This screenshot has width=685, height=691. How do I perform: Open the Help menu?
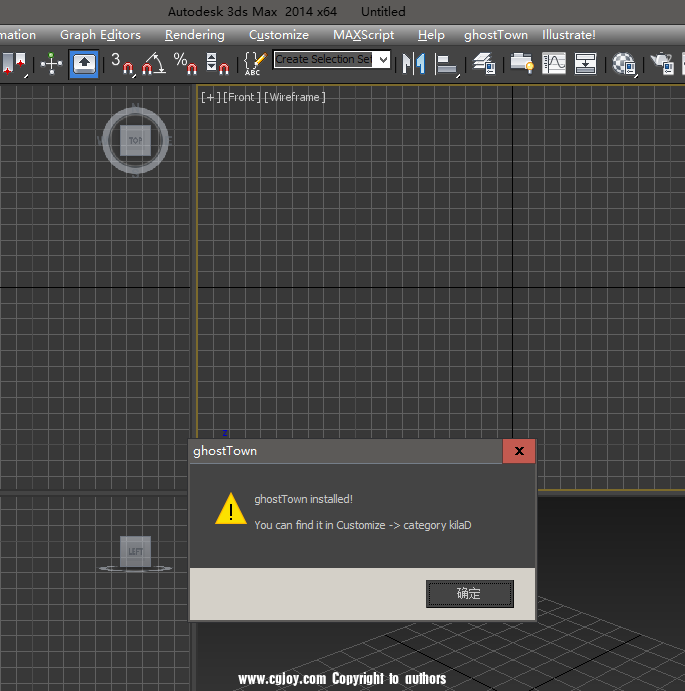tap(431, 35)
